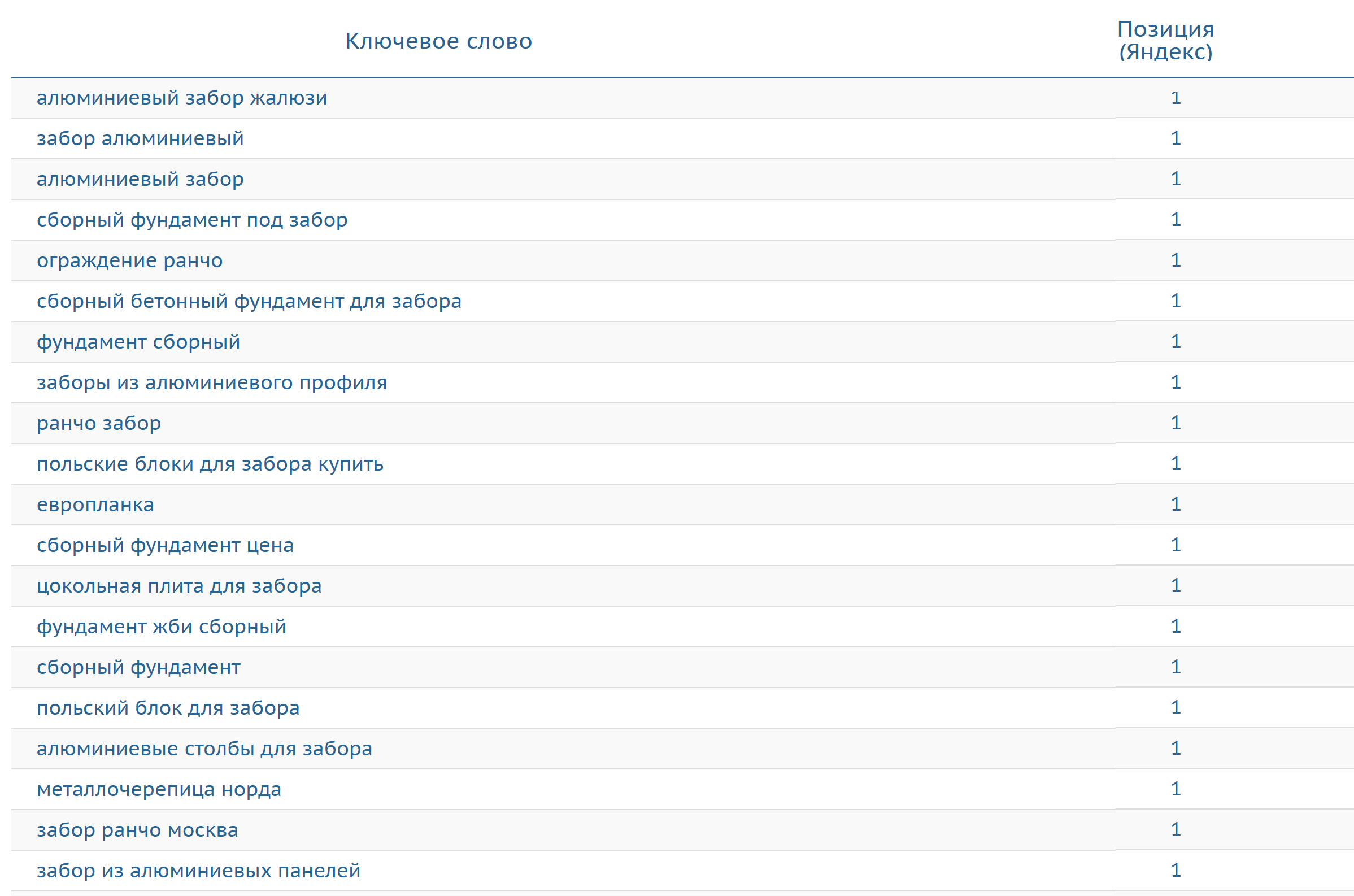Click the 'Ключевое слово' column header

(x=438, y=41)
